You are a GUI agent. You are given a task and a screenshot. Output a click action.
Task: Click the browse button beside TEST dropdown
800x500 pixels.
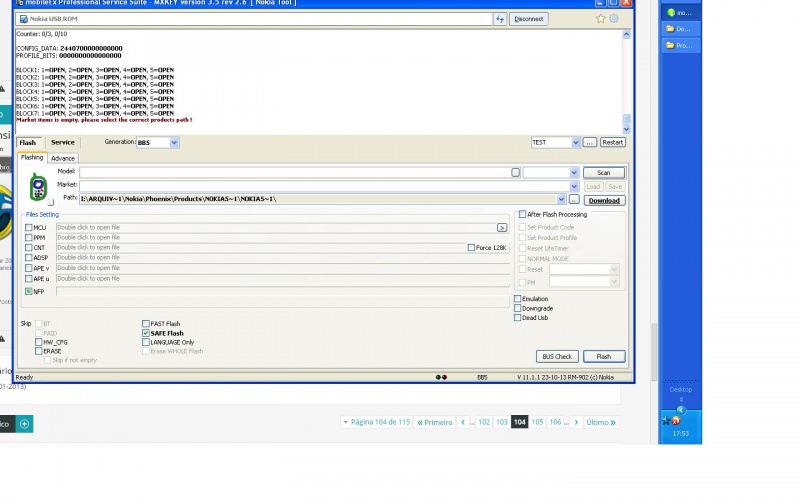[589, 142]
